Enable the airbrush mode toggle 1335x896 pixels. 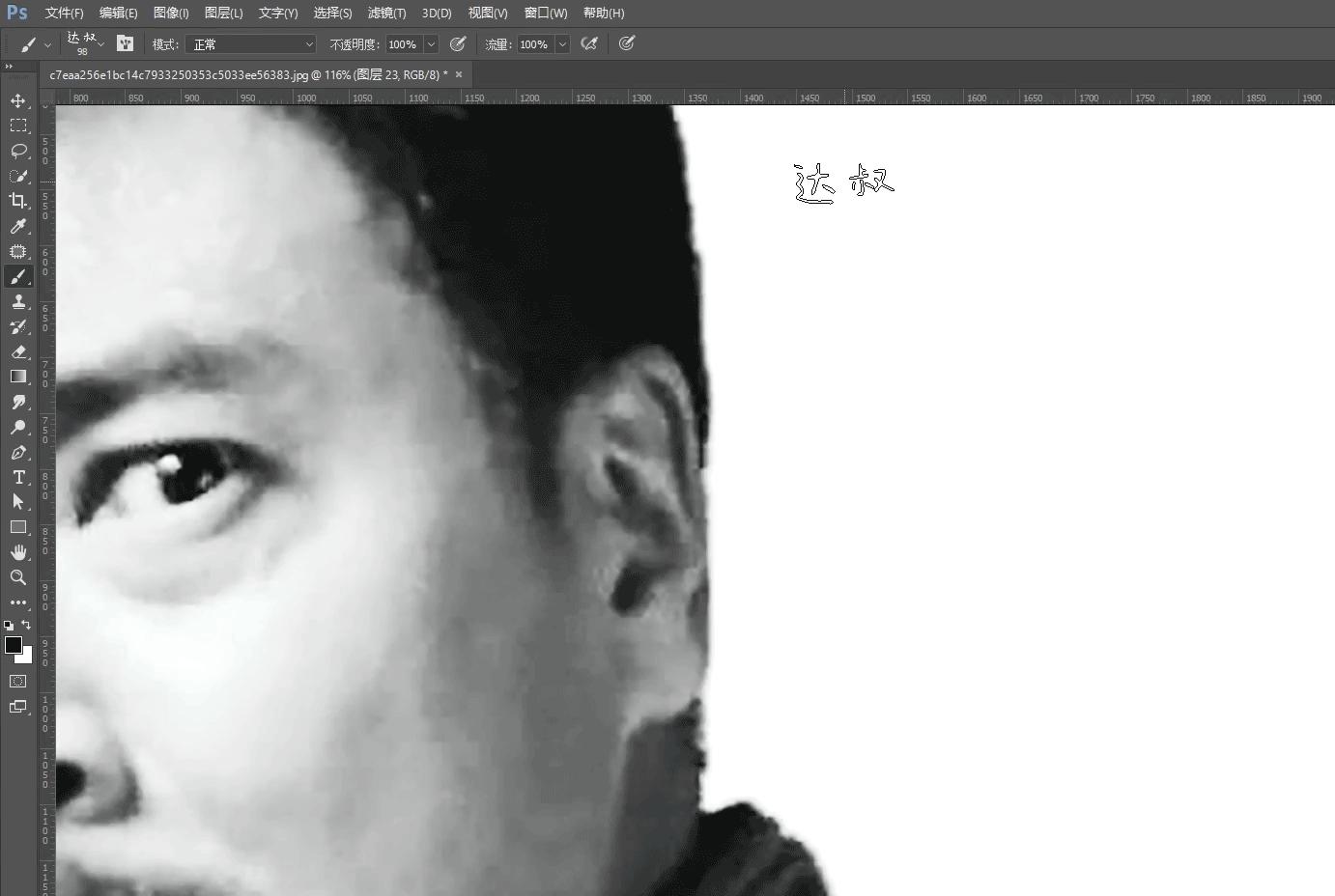point(590,43)
